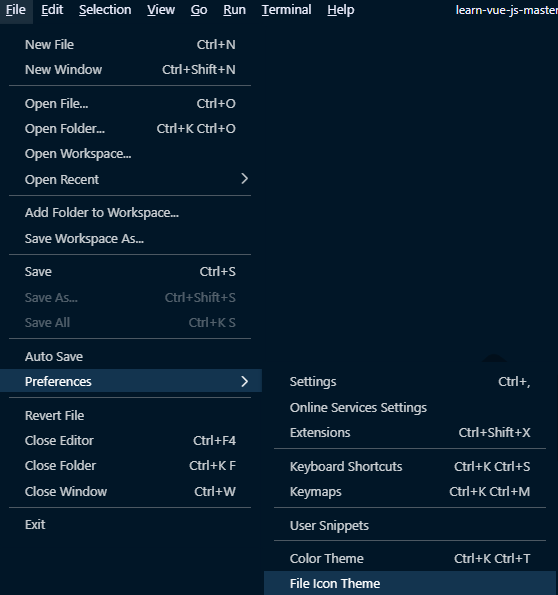Open the Help menu
This screenshot has width=558, height=595.
(340, 10)
